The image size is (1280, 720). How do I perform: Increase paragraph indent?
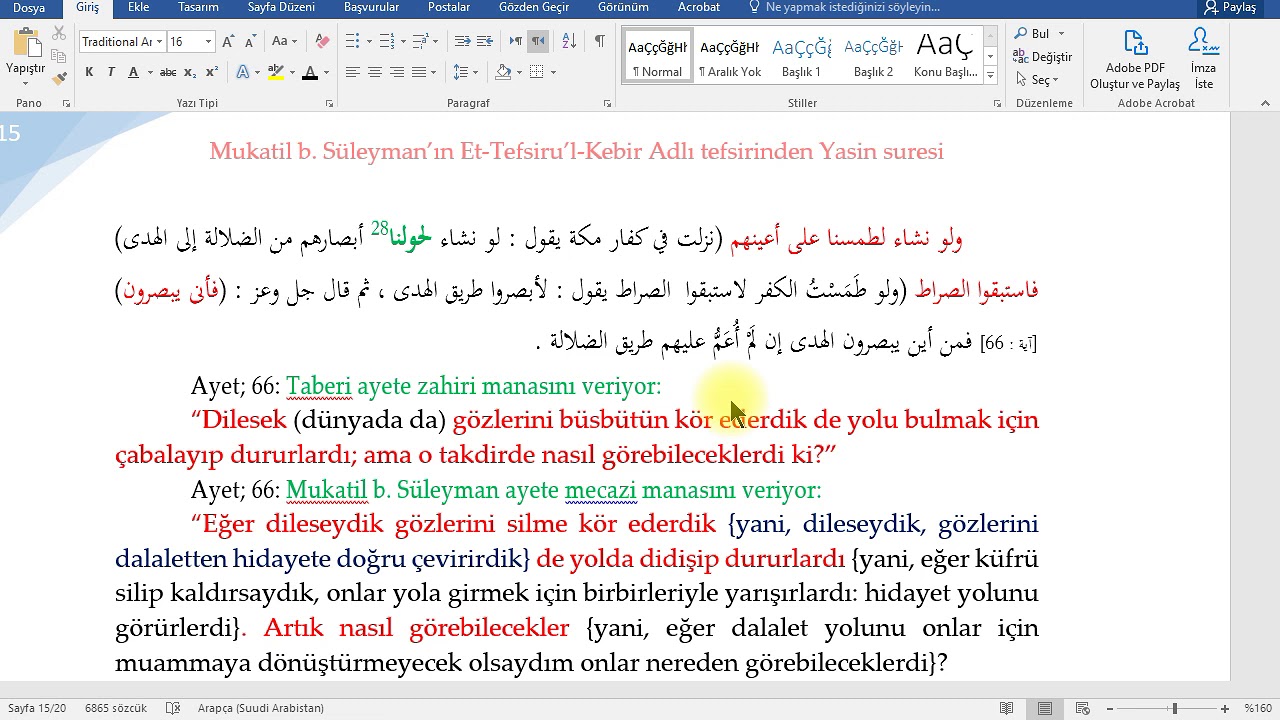click(484, 42)
